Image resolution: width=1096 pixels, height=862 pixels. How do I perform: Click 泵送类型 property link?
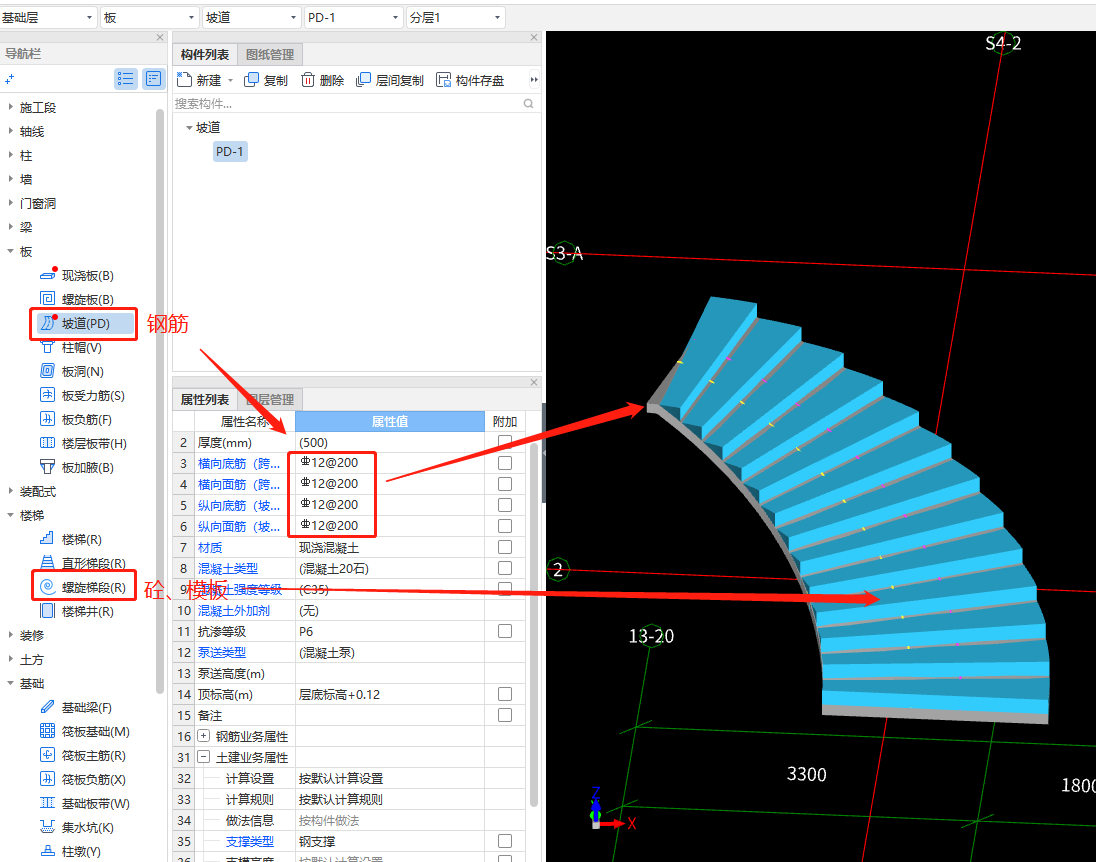(x=222, y=652)
